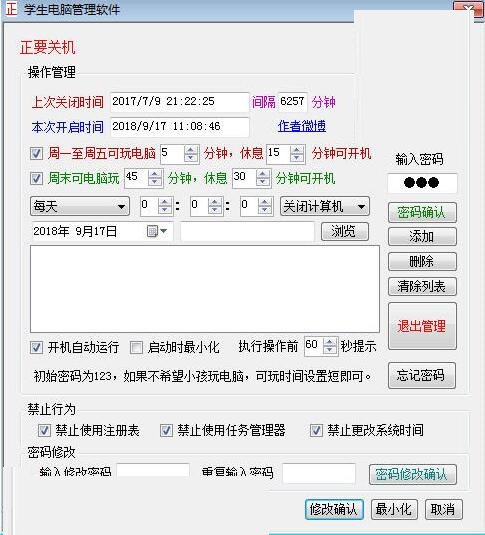Click the 取消 cancel button

click(444, 510)
